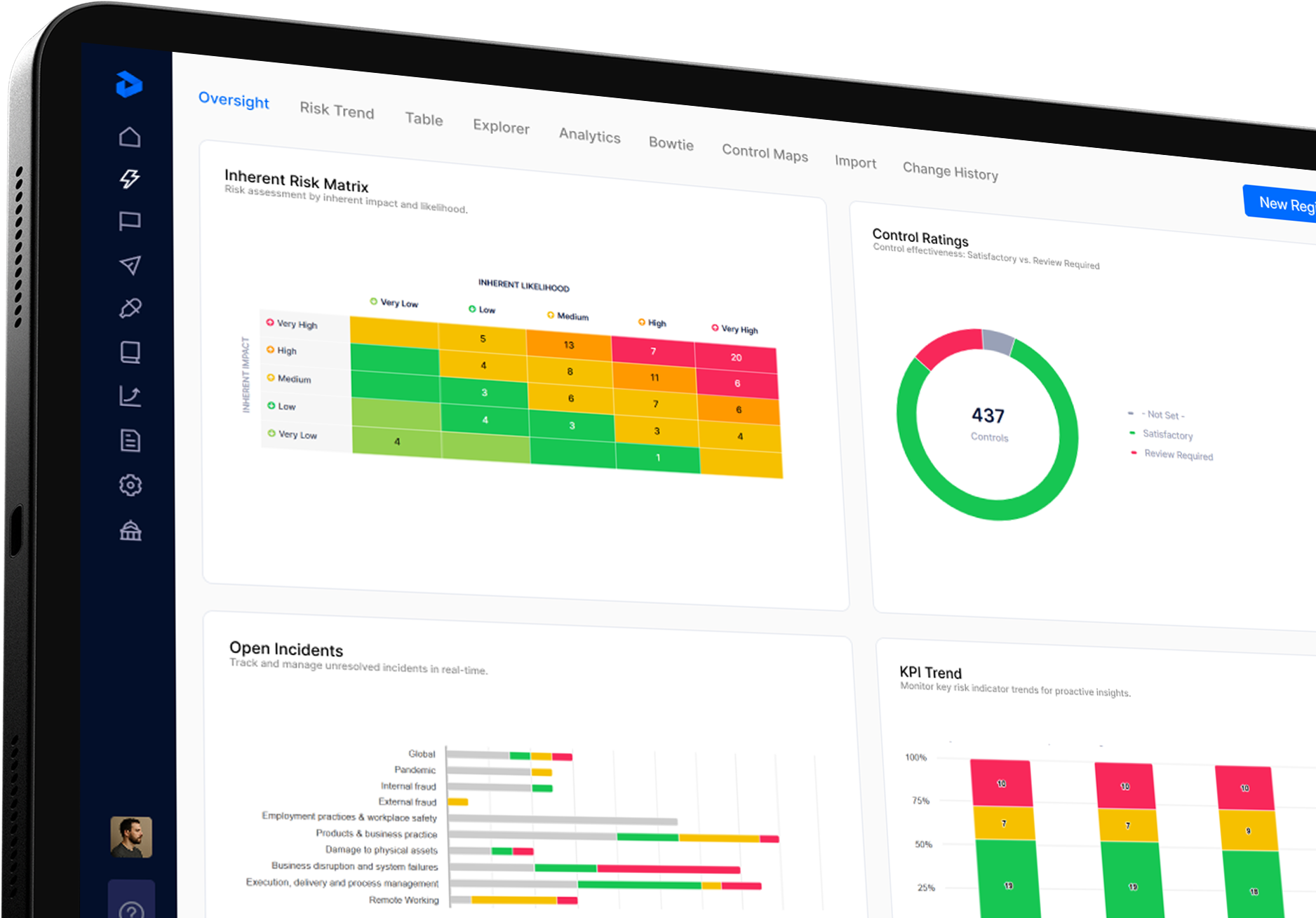This screenshot has width=1316, height=918.
Task: Click Products & business practice label
Action: [377, 833]
